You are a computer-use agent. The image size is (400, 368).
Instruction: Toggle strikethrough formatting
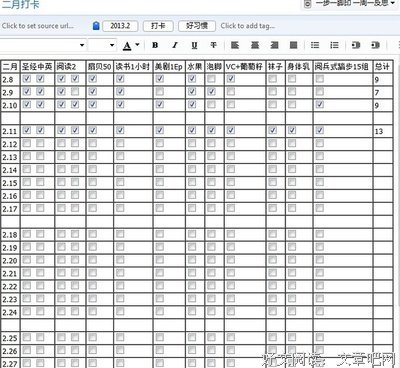point(213,45)
